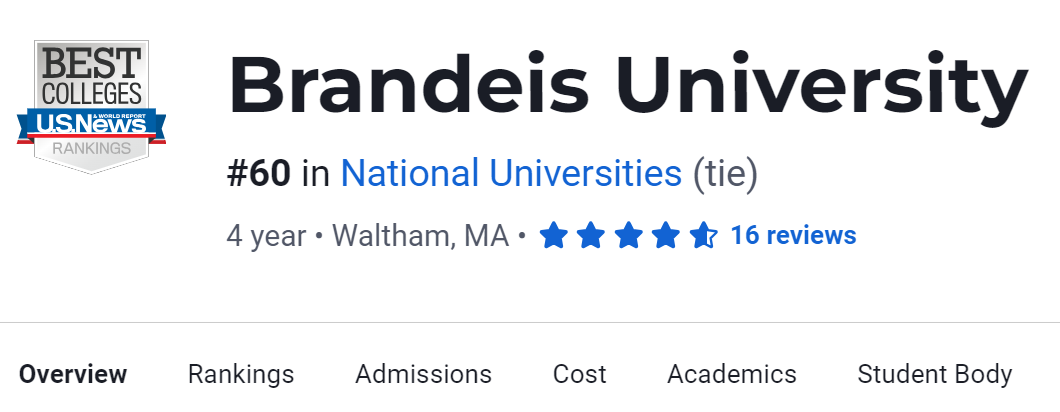This screenshot has height=412, width=1060.
Task: Open the 16 reviews link
Action: pyautogui.click(x=793, y=235)
